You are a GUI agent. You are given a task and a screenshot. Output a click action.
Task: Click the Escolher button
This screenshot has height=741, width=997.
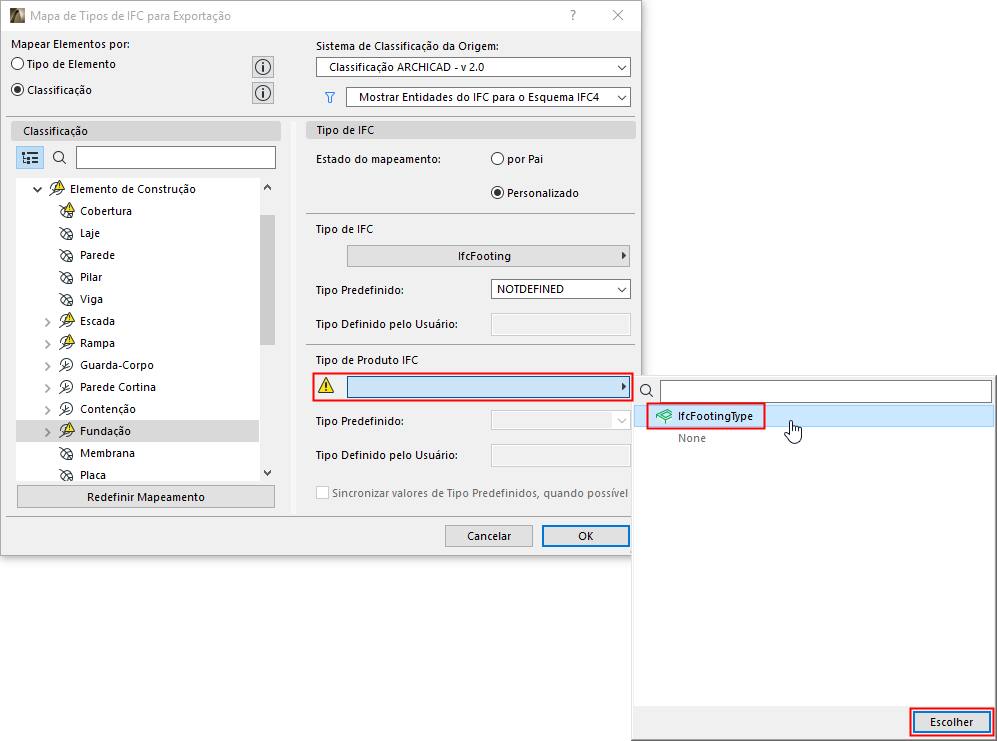pyautogui.click(x=951, y=722)
